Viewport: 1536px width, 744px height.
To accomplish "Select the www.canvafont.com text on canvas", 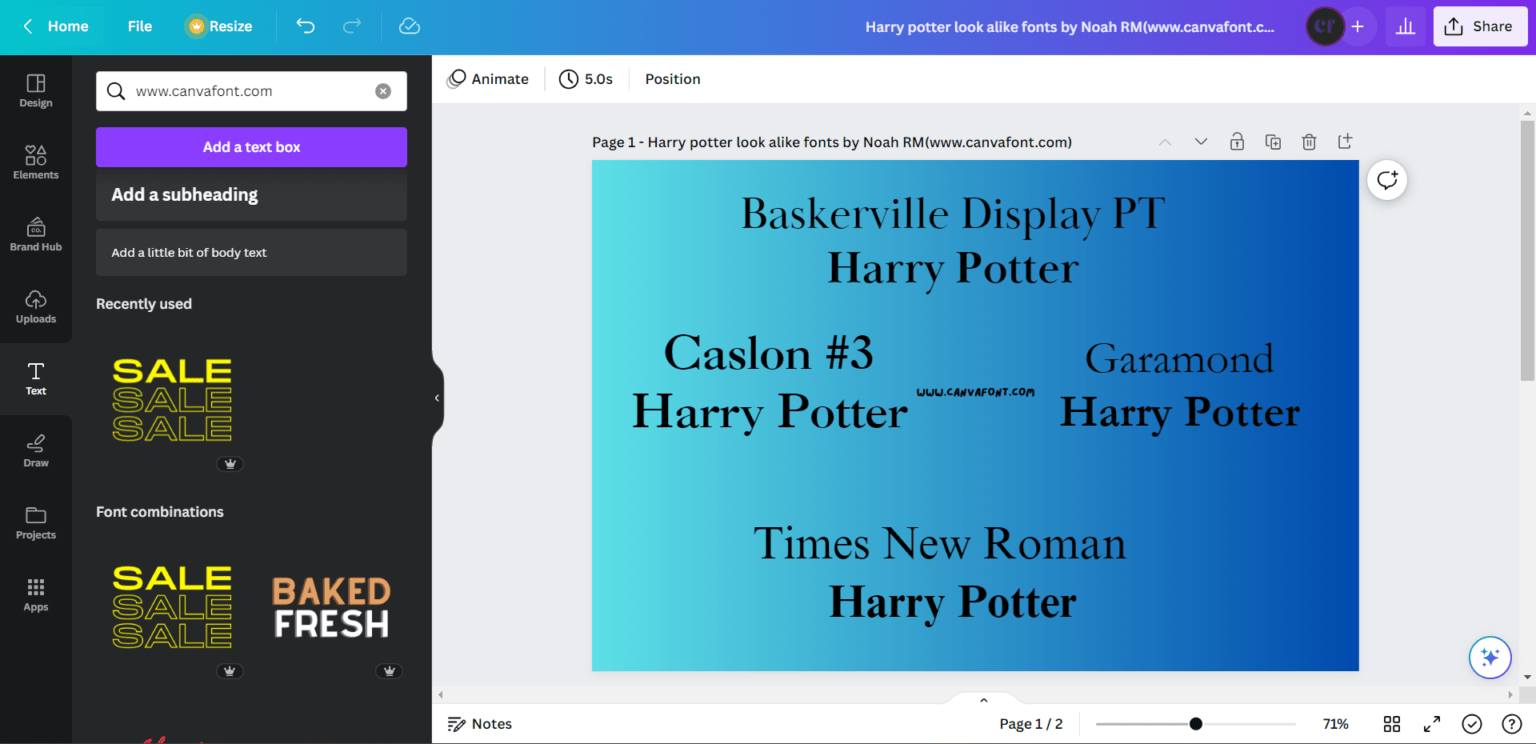I will [975, 393].
